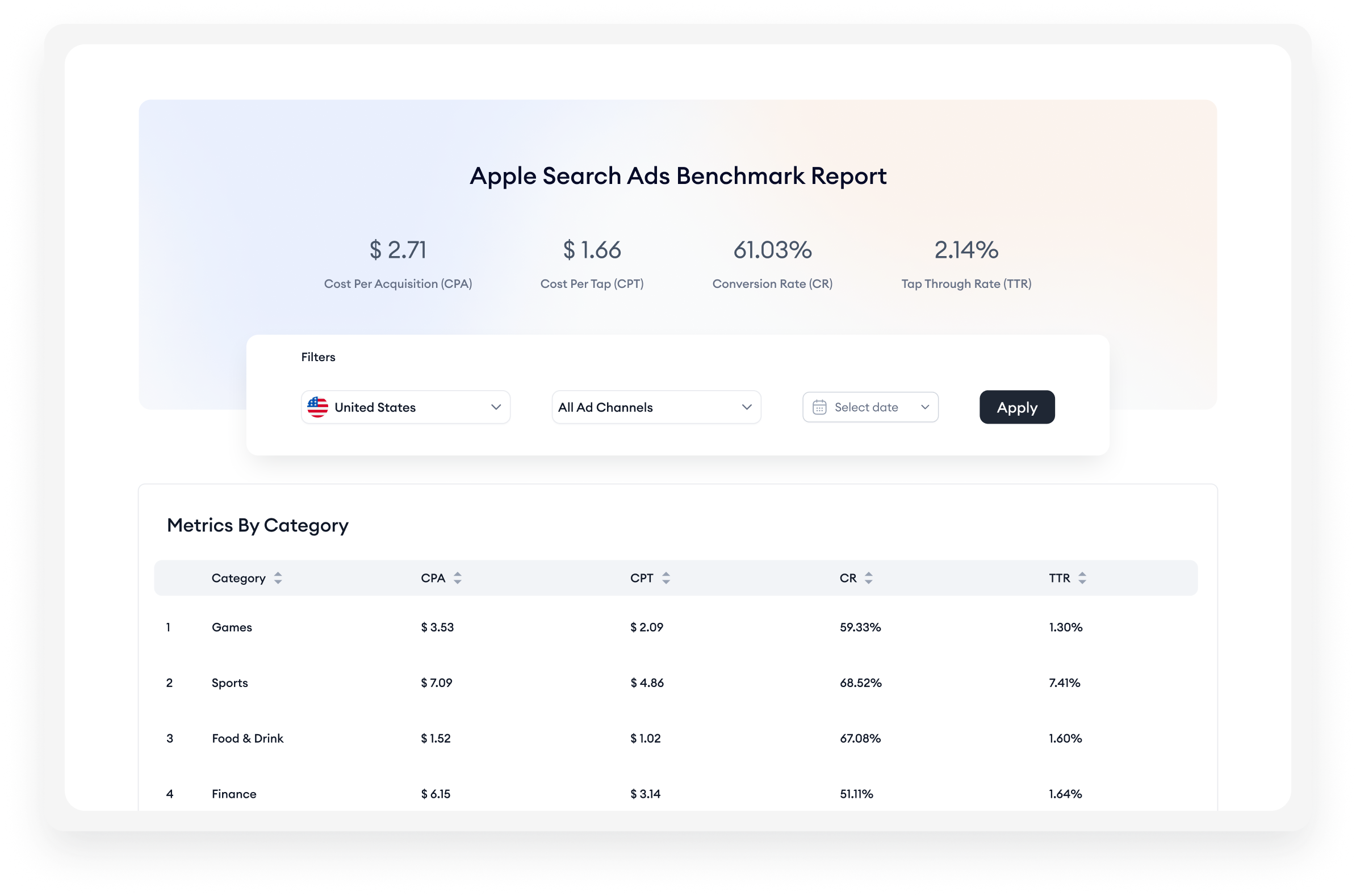Click the Cost Per Acquisition (CPA) label
Viewport: 1356px width, 896px height.
click(x=397, y=283)
